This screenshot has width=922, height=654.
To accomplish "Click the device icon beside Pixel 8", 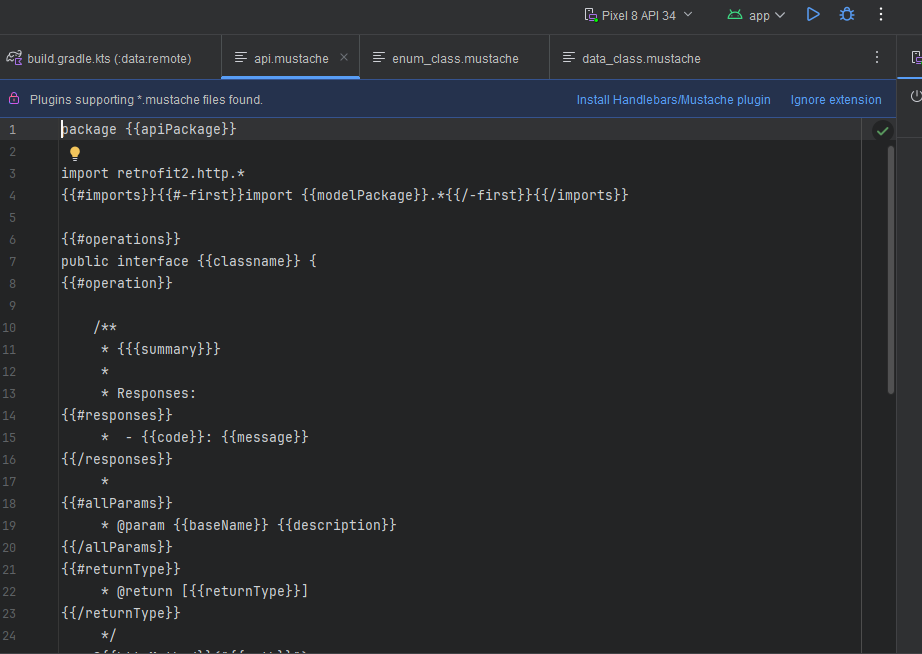I will (590, 15).
